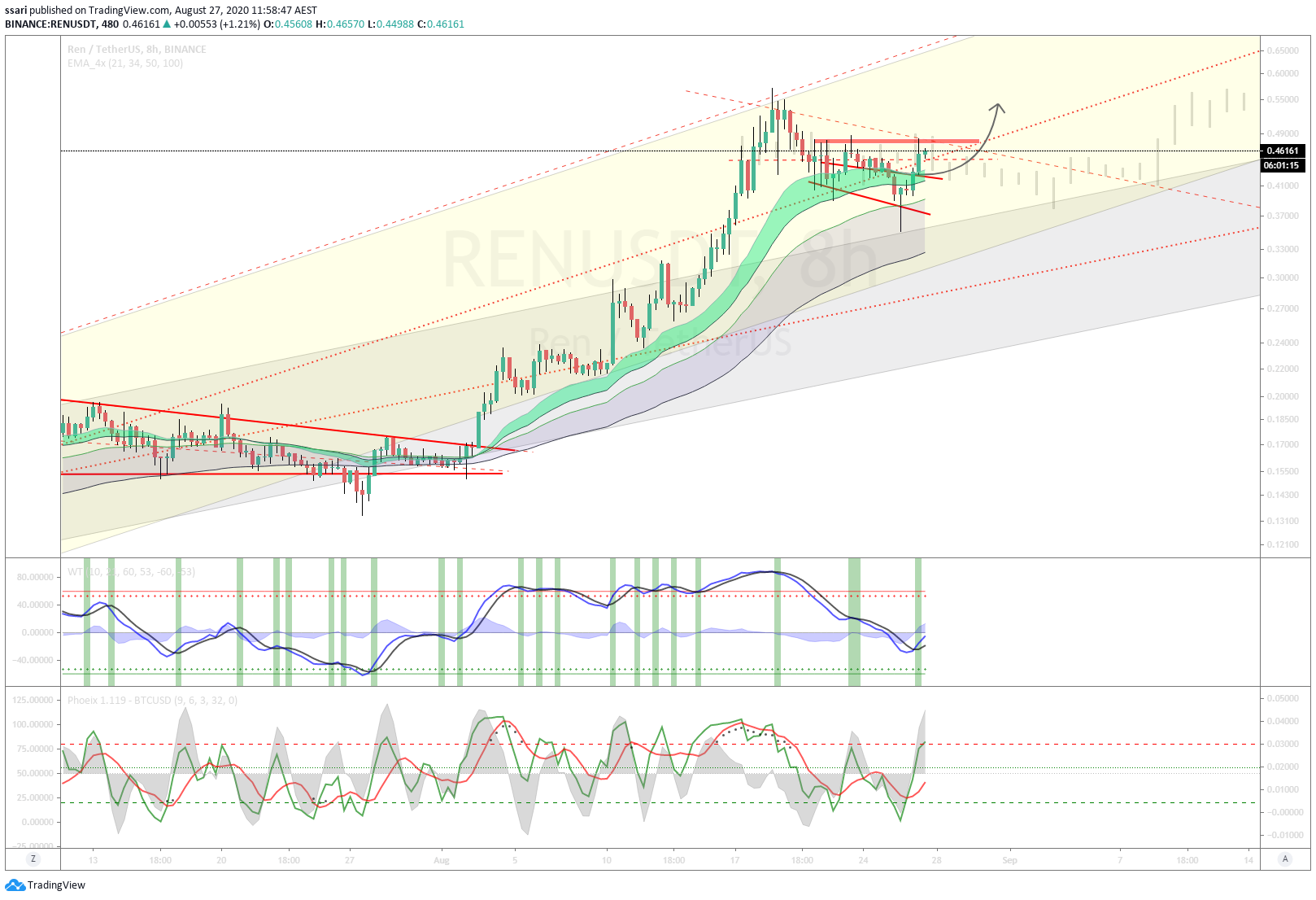1316x900 pixels.
Task: Click the 0.37000 price axis label
Action: tap(1283, 216)
